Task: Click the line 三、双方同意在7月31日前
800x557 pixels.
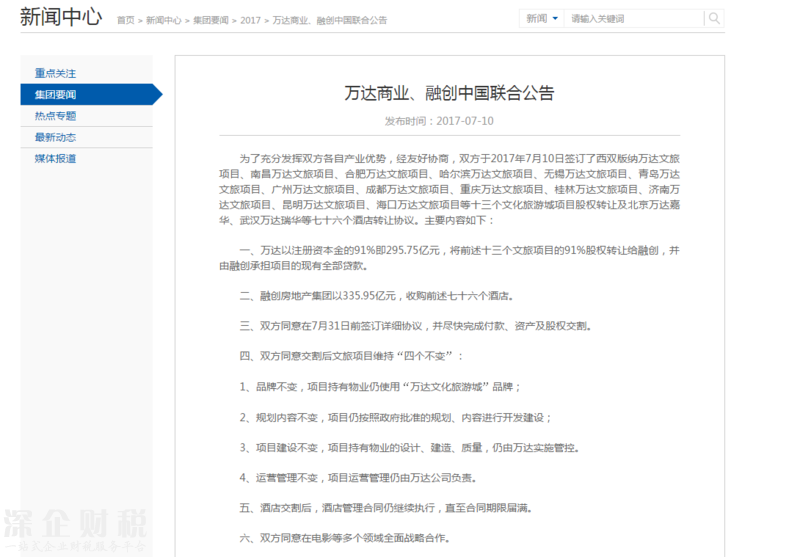Action: point(415,326)
